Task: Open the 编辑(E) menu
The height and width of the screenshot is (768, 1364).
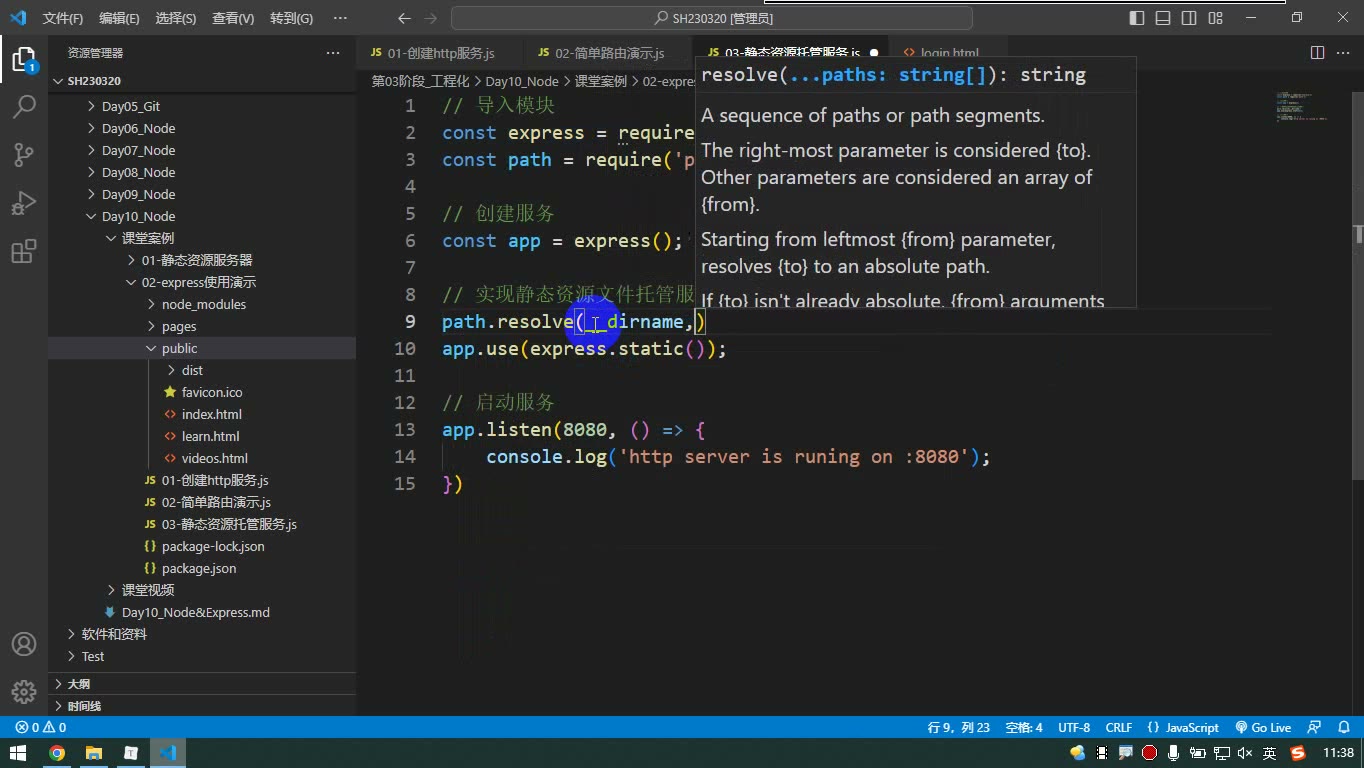Action: coord(119,18)
